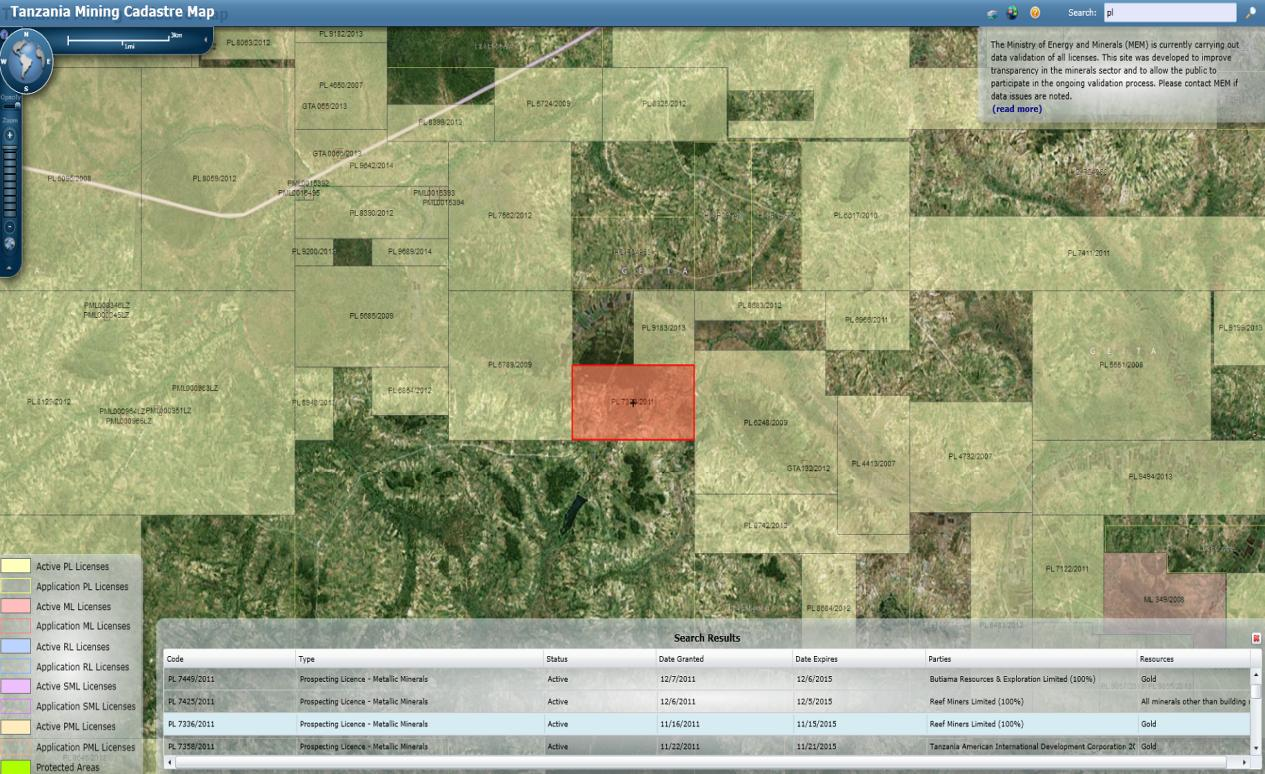Sort results by Date Expires column header
The width and height of the screenshot is (1265, 774).
pyautogui.click(x=857, y=659)
